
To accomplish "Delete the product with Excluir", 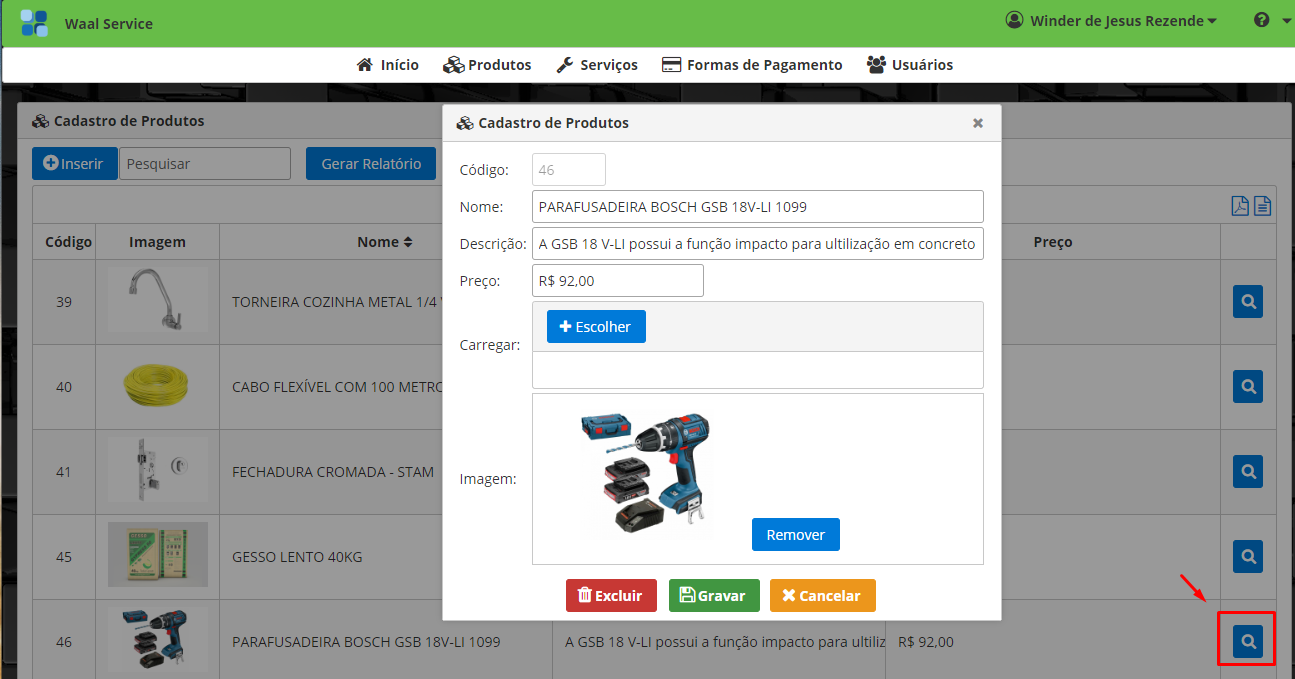I will (611, 595).
